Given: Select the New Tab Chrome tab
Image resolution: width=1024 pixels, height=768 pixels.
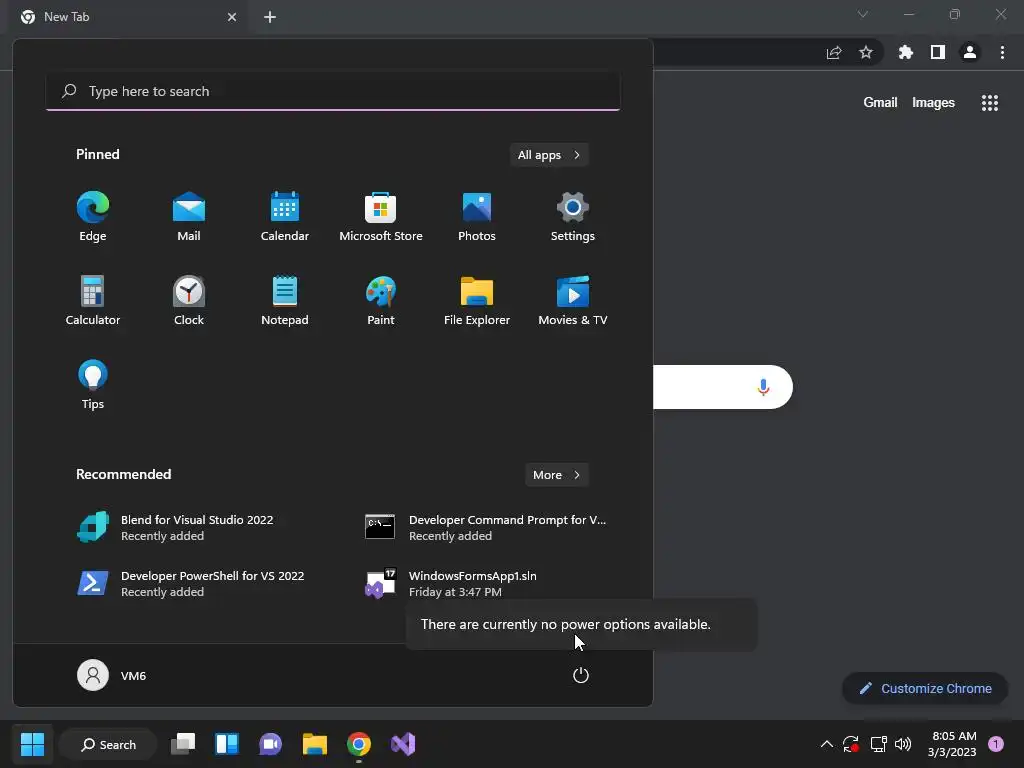Looking at the screenshot, I should click(x=129, y=17).
